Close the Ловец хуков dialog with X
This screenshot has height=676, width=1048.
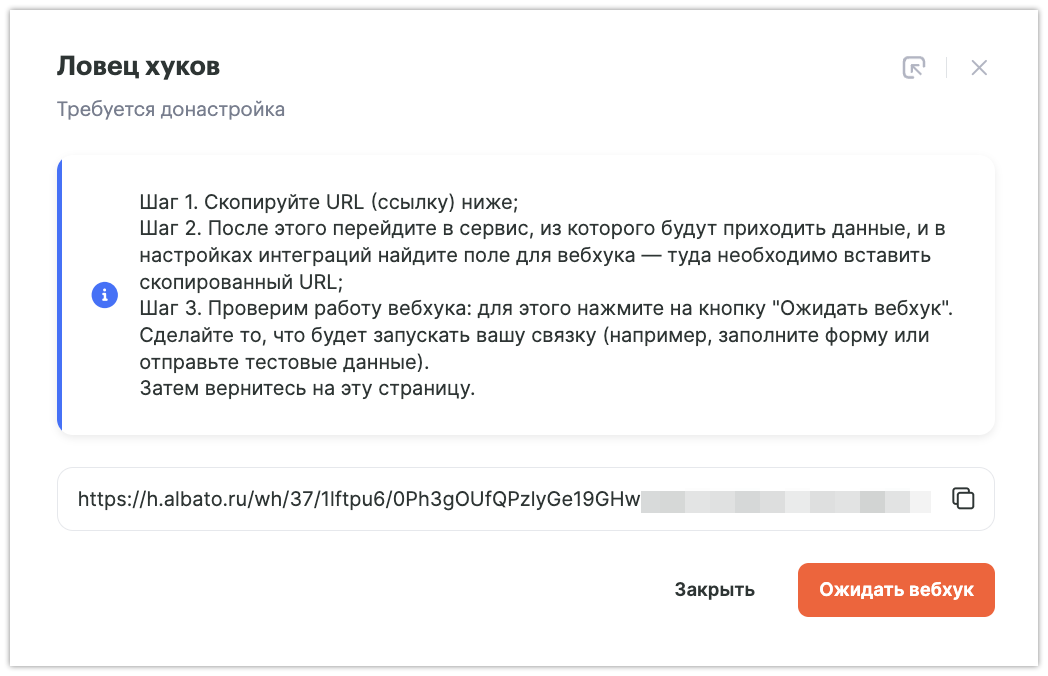(x=979, y=68)
